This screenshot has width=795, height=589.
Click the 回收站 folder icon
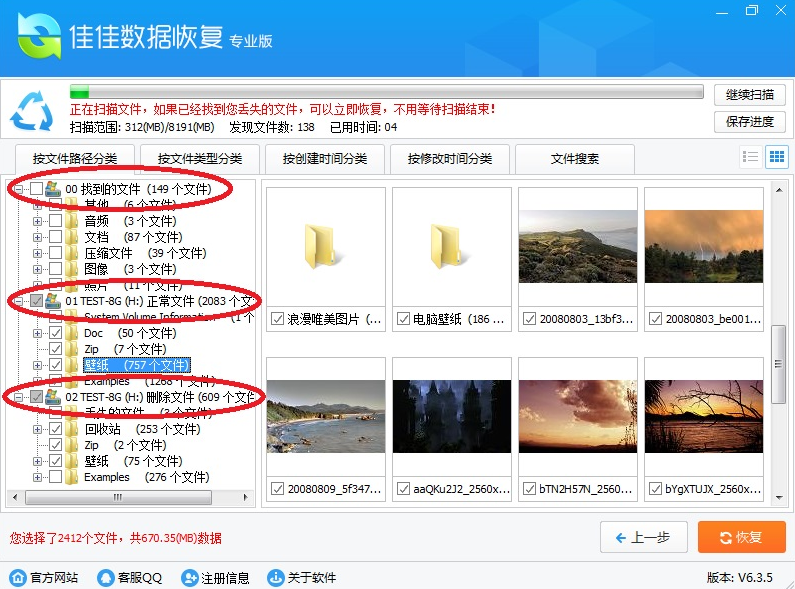(x=72, y=429)
